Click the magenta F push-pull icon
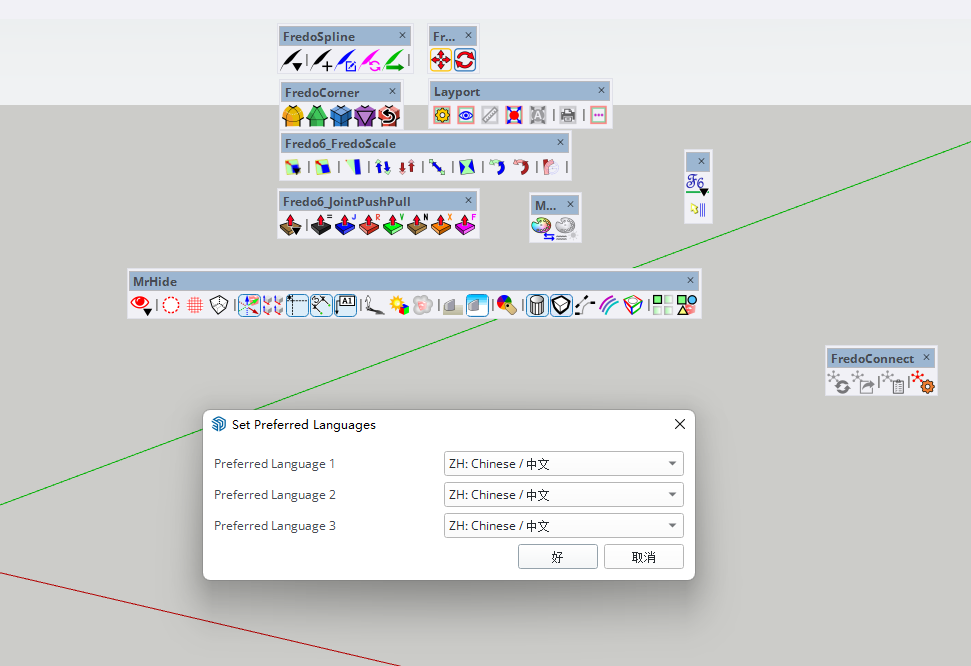 (465, 226)
